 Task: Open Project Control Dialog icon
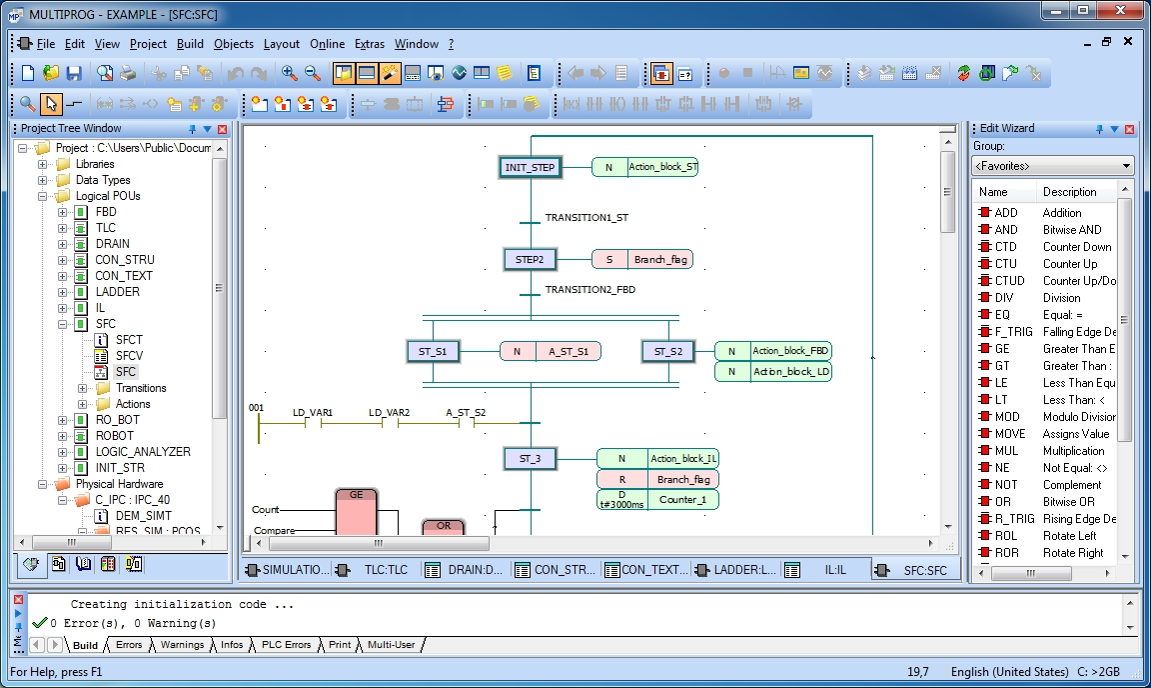[987, 73]
